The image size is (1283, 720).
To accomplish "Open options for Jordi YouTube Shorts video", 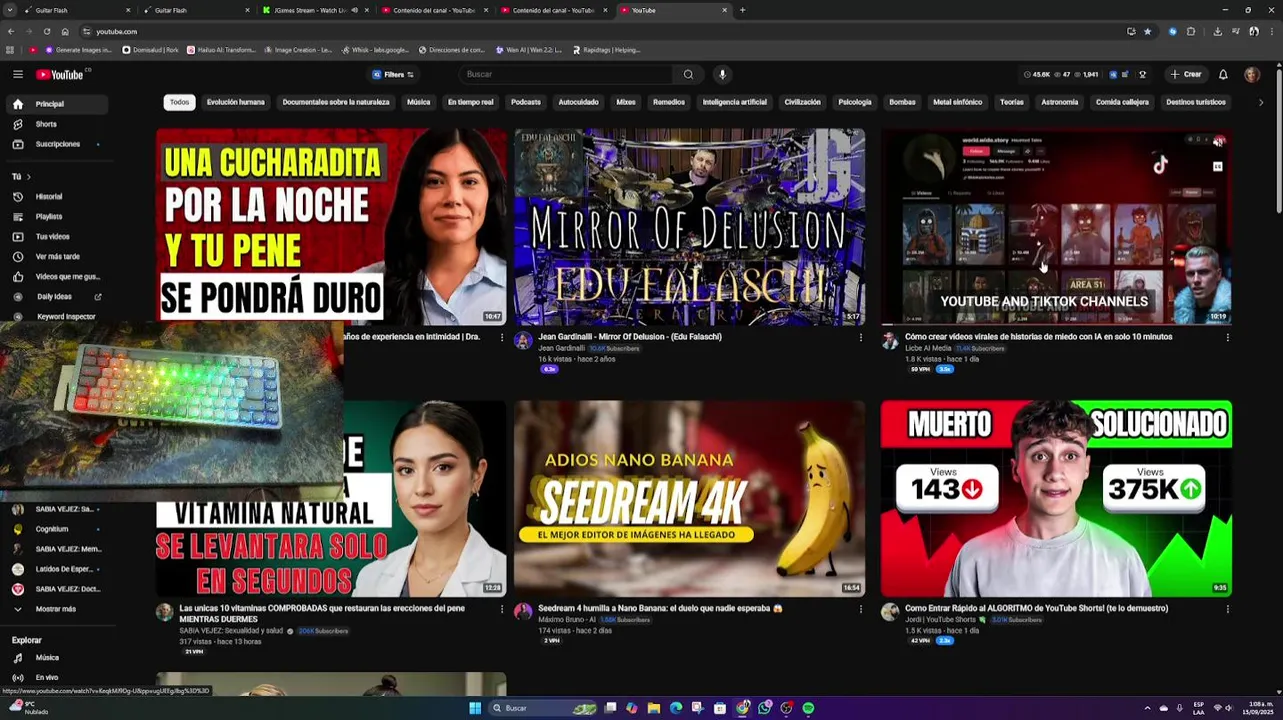I will (x=1227, y=609).
